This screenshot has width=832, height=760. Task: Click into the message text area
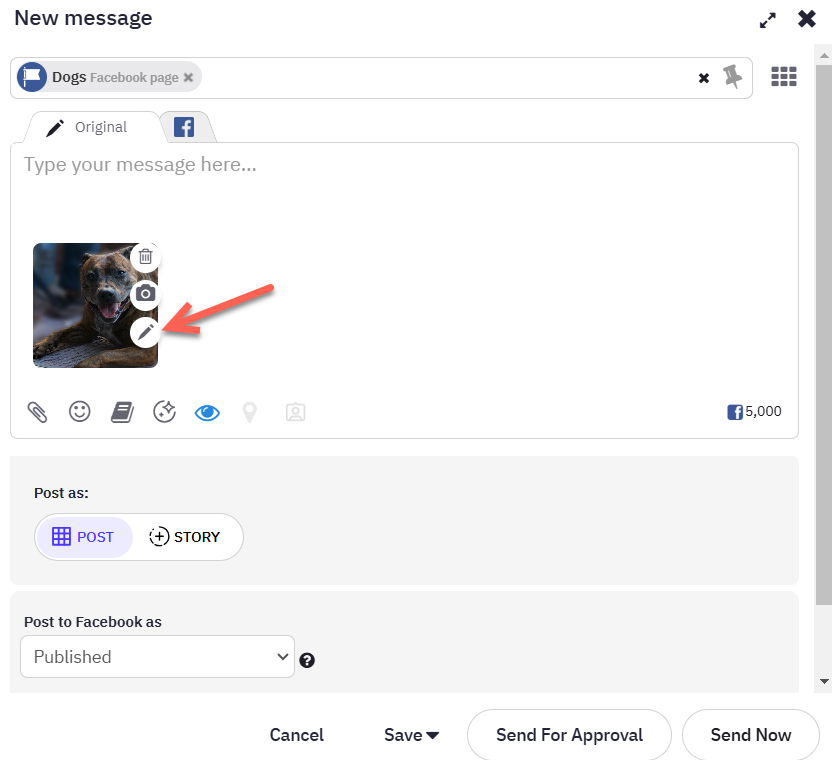point(404,191)
